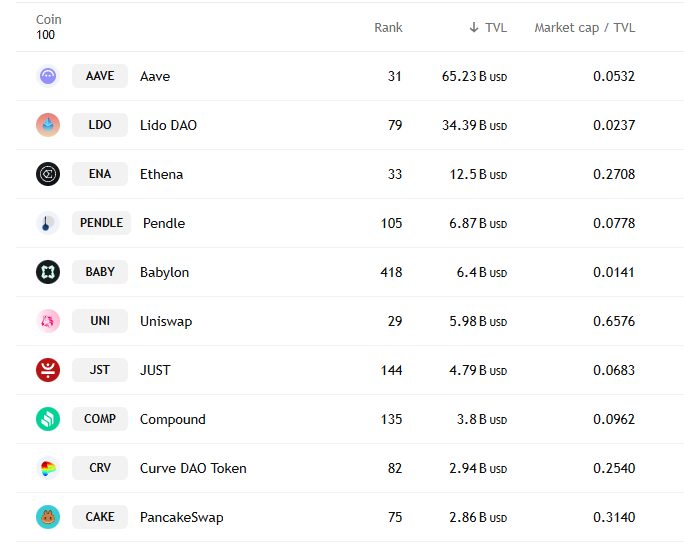The height and width of the screenshot is (544, 684).
Task: Sort the table by TVL column
Action: (x=488, y=27)
